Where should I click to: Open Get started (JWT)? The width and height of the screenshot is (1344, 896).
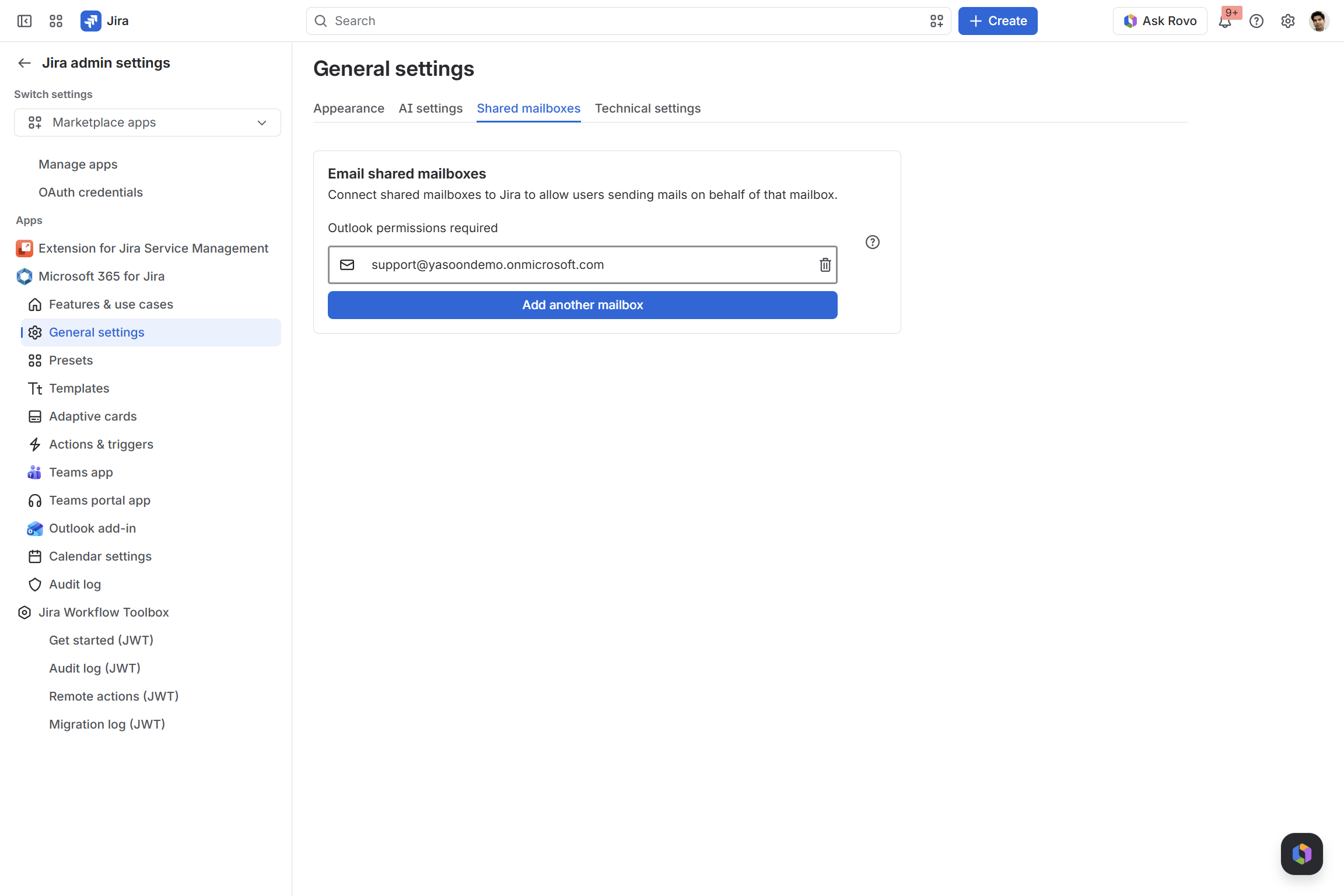click(x=101, y=640)
